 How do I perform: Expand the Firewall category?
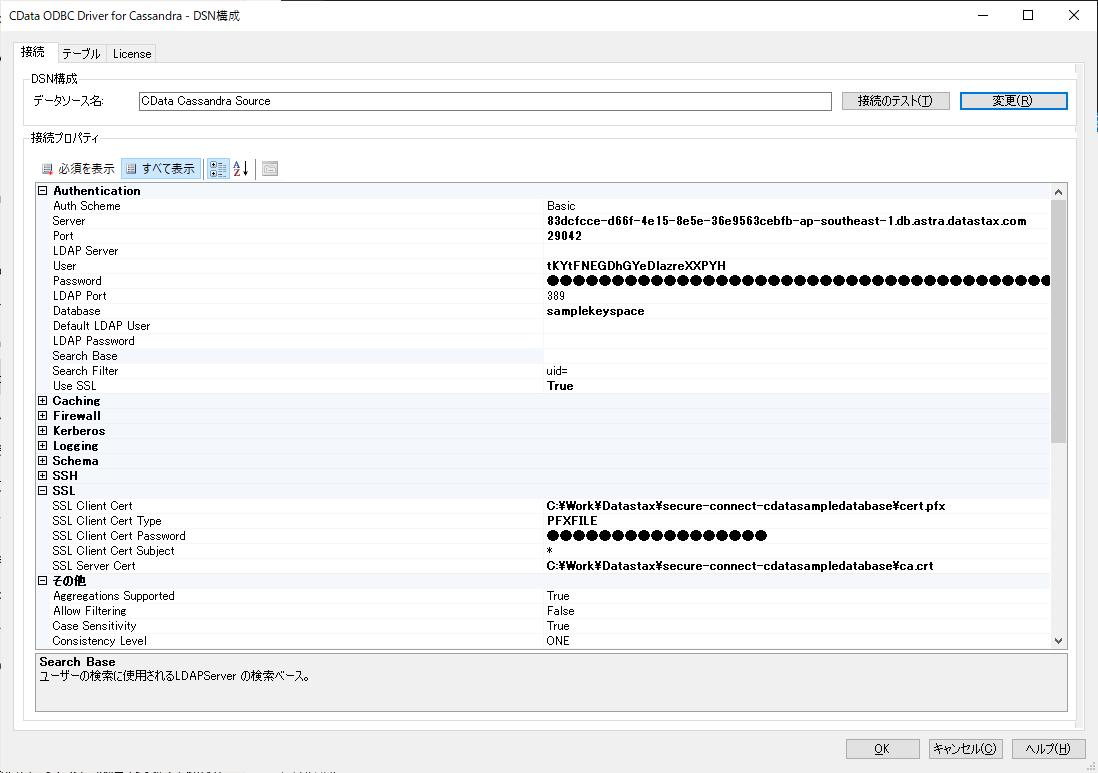(43, 416)
